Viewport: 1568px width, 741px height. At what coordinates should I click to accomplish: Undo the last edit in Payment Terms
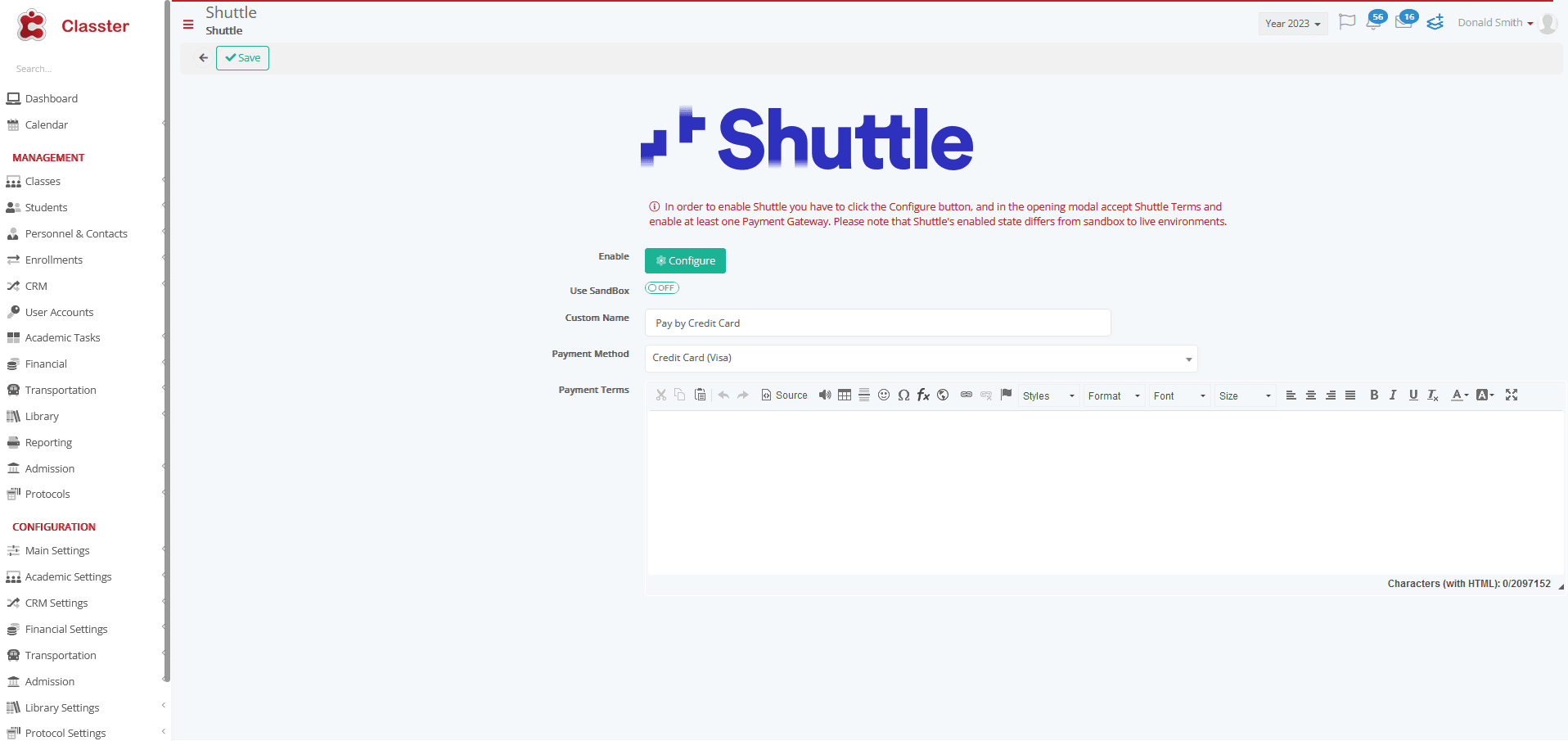723,395
